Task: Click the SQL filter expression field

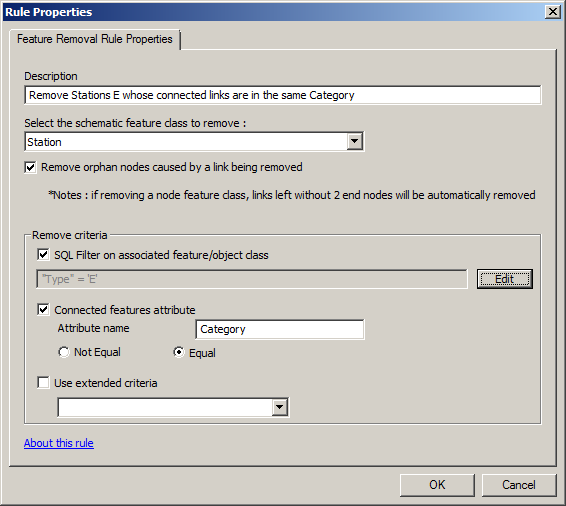Action: (x=252, y=279)
